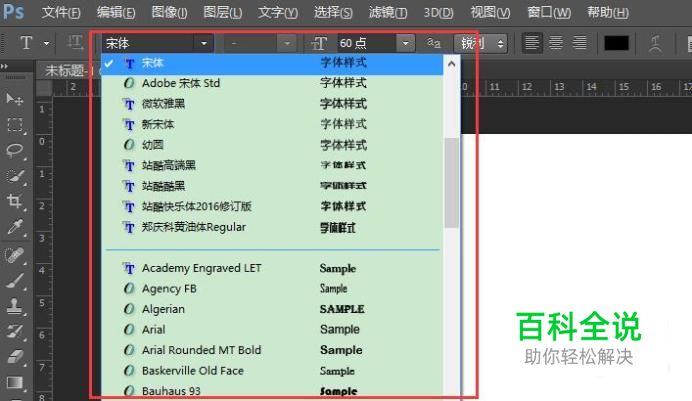Viewport: 692px width, 401px height.
Task: Open the 编辑 menu
Action: pyautogui.click(x=116, y=12)
